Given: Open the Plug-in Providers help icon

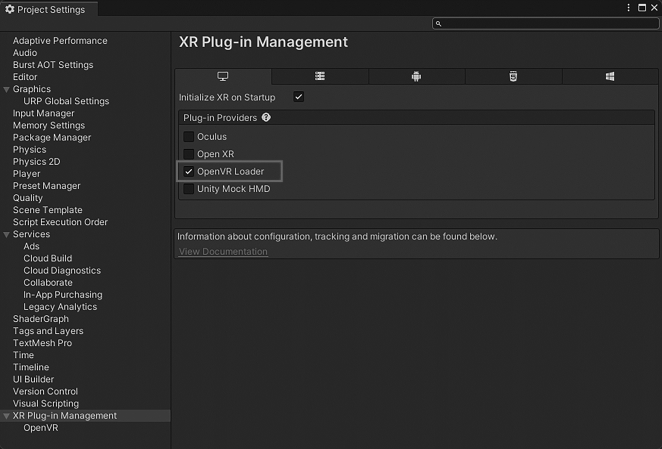Looking at the screenshot, I should [266, 117].
